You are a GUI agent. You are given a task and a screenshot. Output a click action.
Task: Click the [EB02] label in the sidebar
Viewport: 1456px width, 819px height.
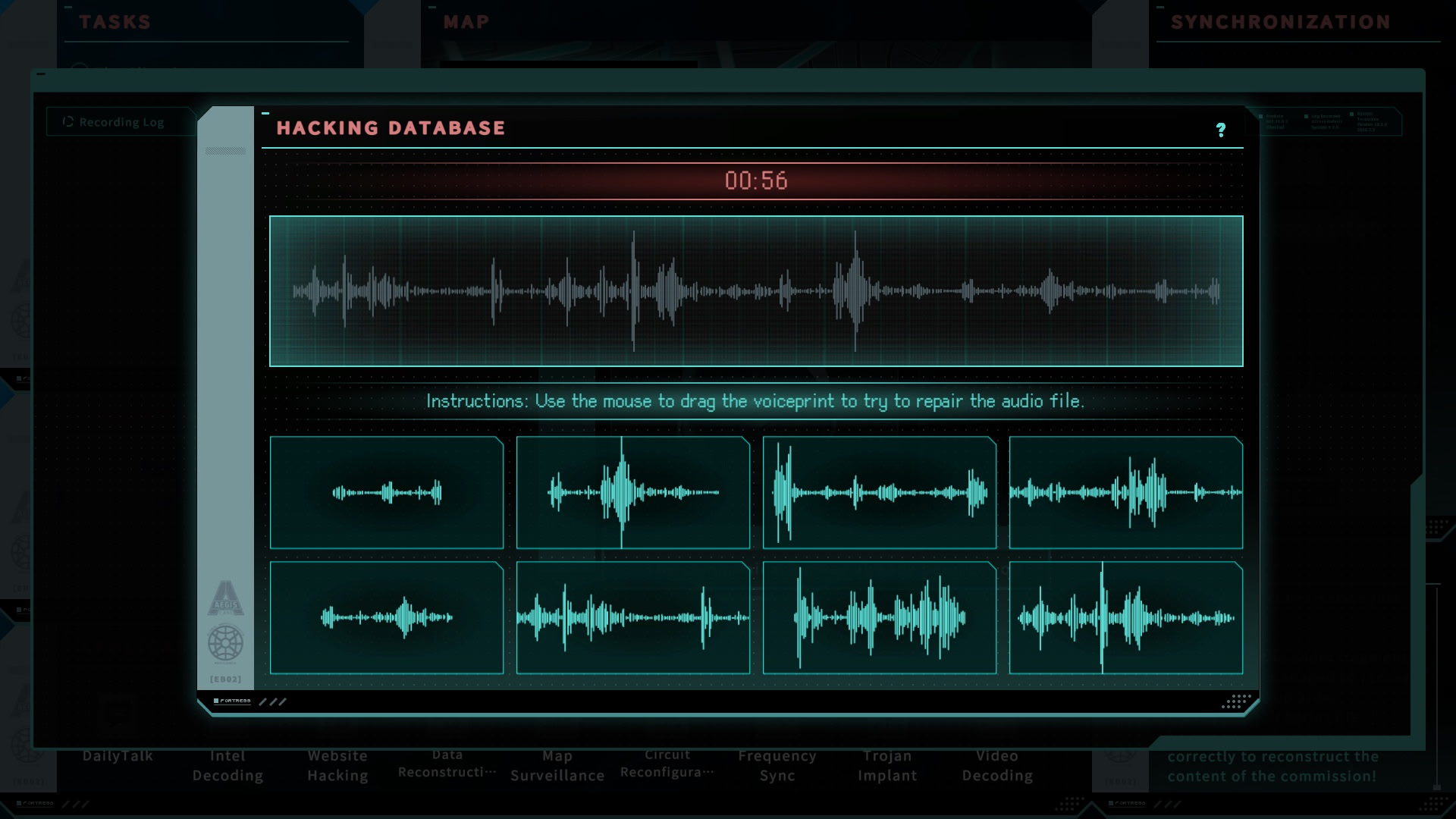[x=225, y=679]
